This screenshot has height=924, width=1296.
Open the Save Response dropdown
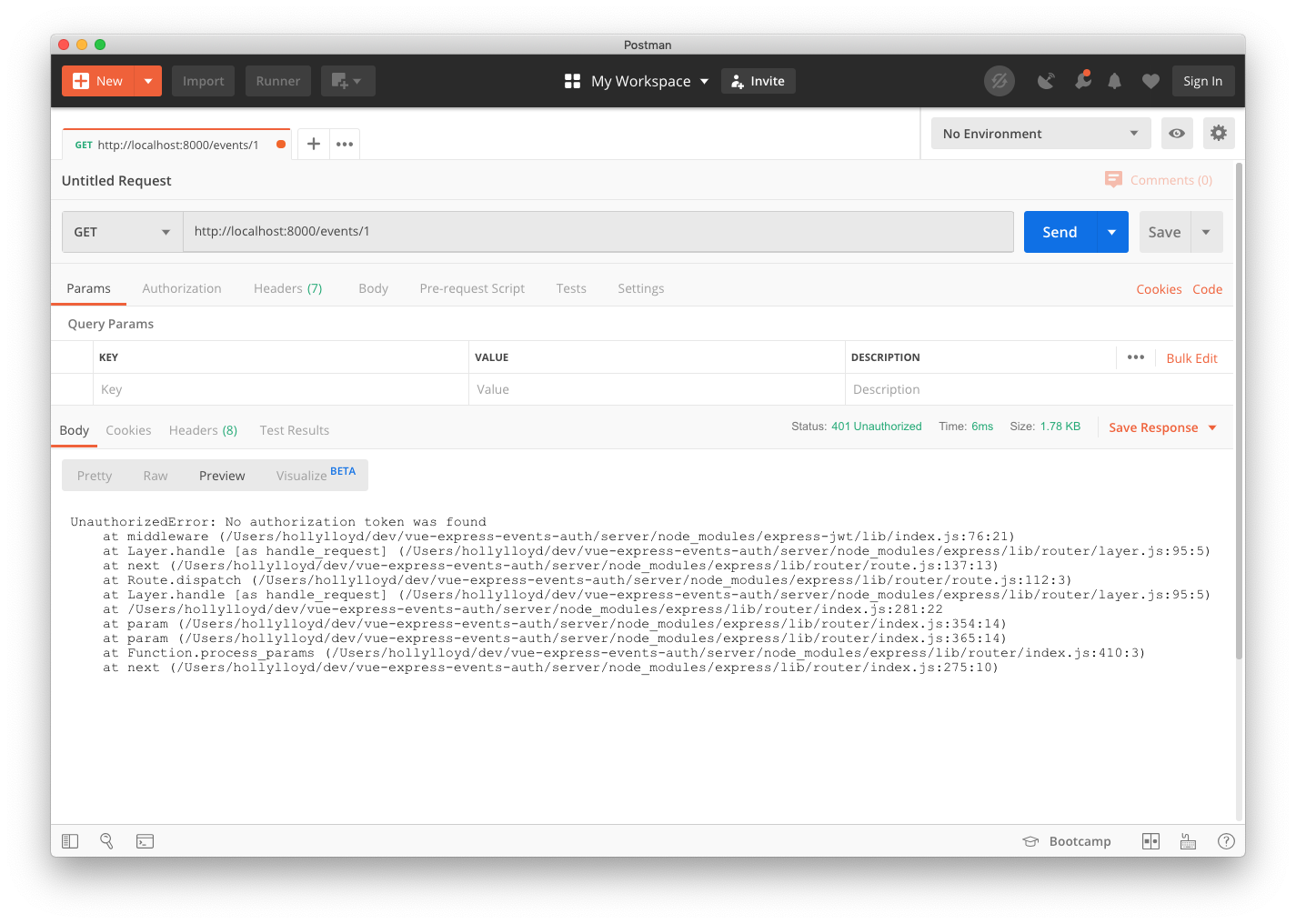pyautogui.click(x=1162, y=427)
